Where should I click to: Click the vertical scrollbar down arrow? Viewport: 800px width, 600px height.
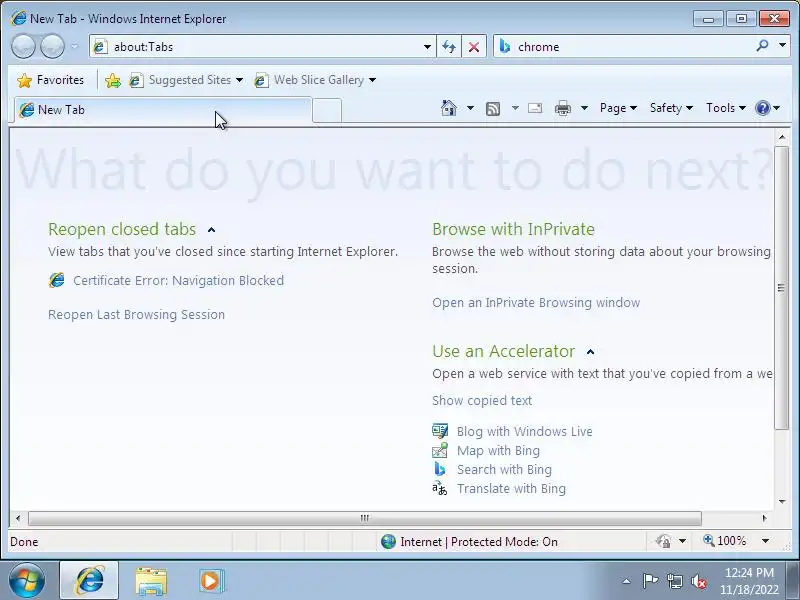[782, 502]
